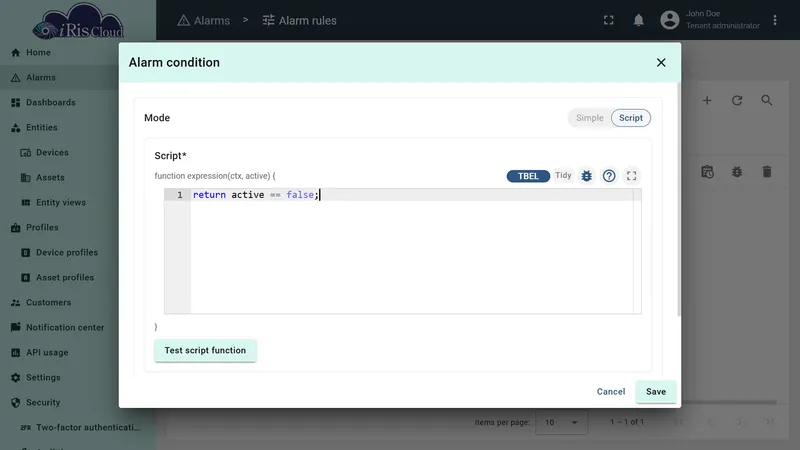Tidy the script code

(563, 176)
